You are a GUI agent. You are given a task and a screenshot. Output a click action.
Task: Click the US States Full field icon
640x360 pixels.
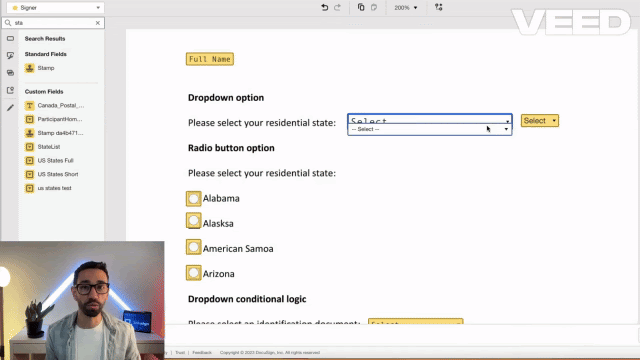tap(29, 160)
